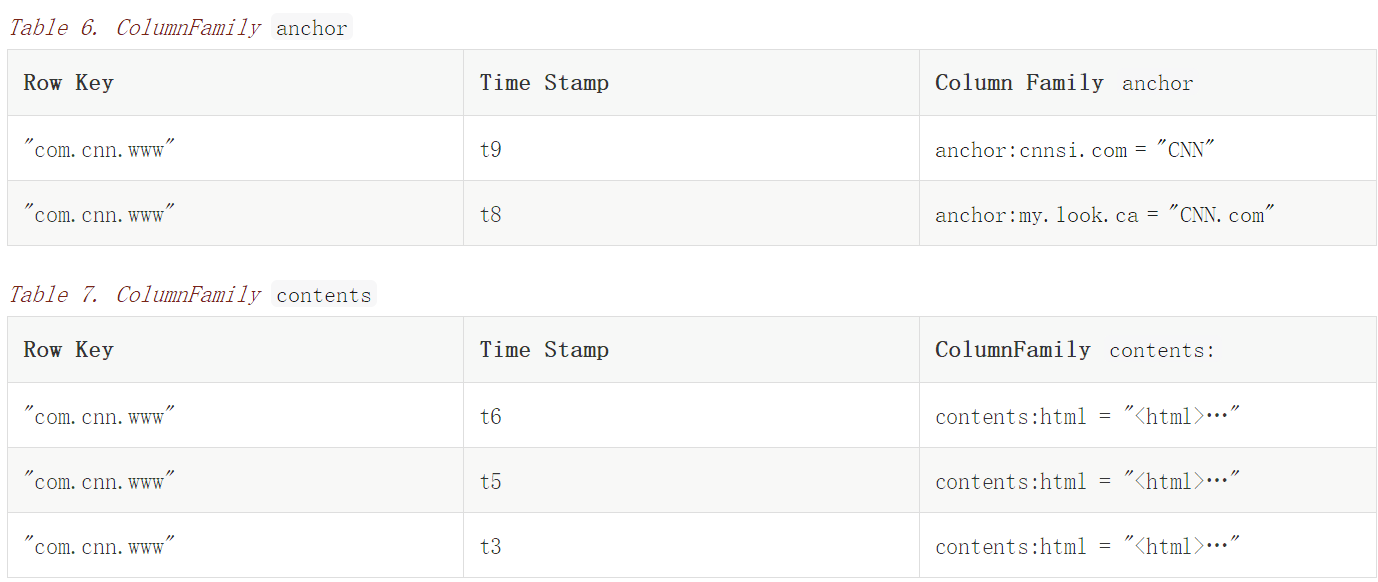Click the "Table 7. ColumnFamily" caption text
The height and width of the screenshot is (582, 1378).
tap(134, 295)
